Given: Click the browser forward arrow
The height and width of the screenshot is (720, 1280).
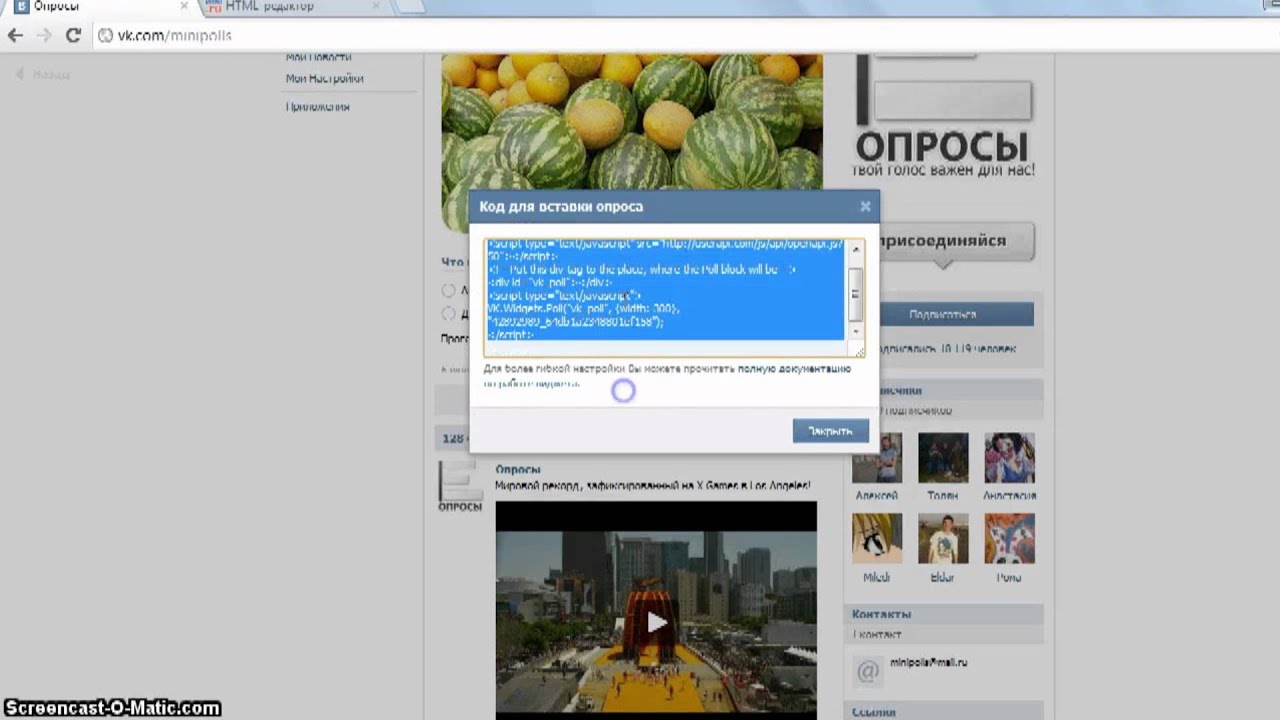Looking at the screenshot, I should [x=44, y=35].
